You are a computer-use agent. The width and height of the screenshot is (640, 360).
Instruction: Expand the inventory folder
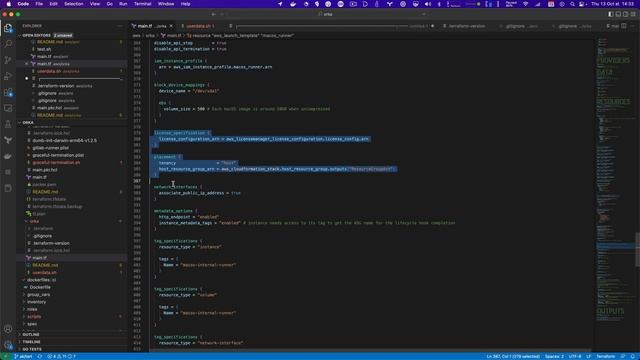coord(36,302)
